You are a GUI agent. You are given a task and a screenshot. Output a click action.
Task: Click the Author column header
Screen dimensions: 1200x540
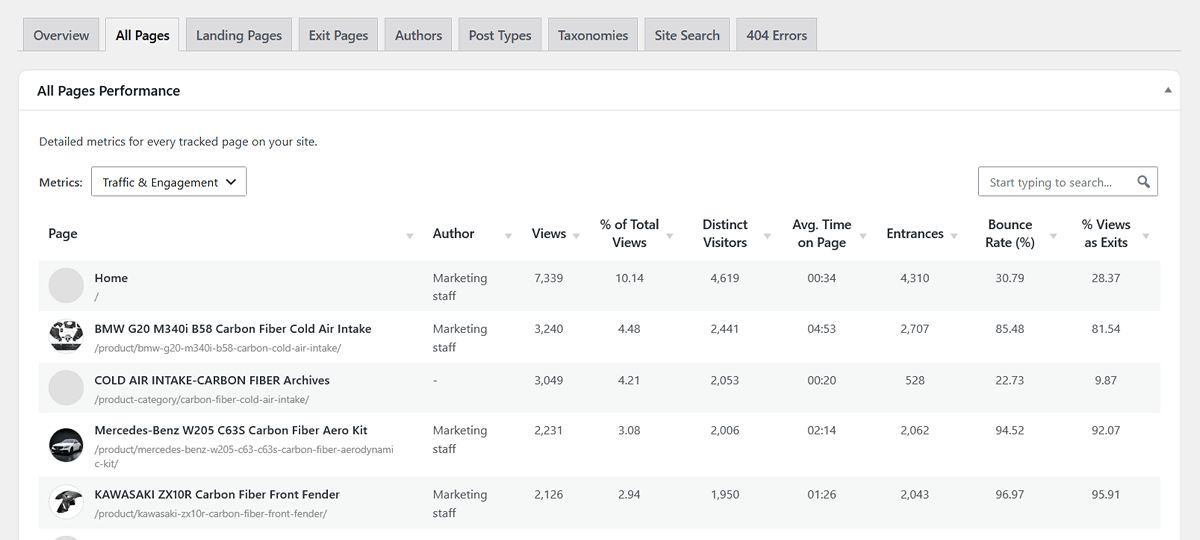click(453, 233)
